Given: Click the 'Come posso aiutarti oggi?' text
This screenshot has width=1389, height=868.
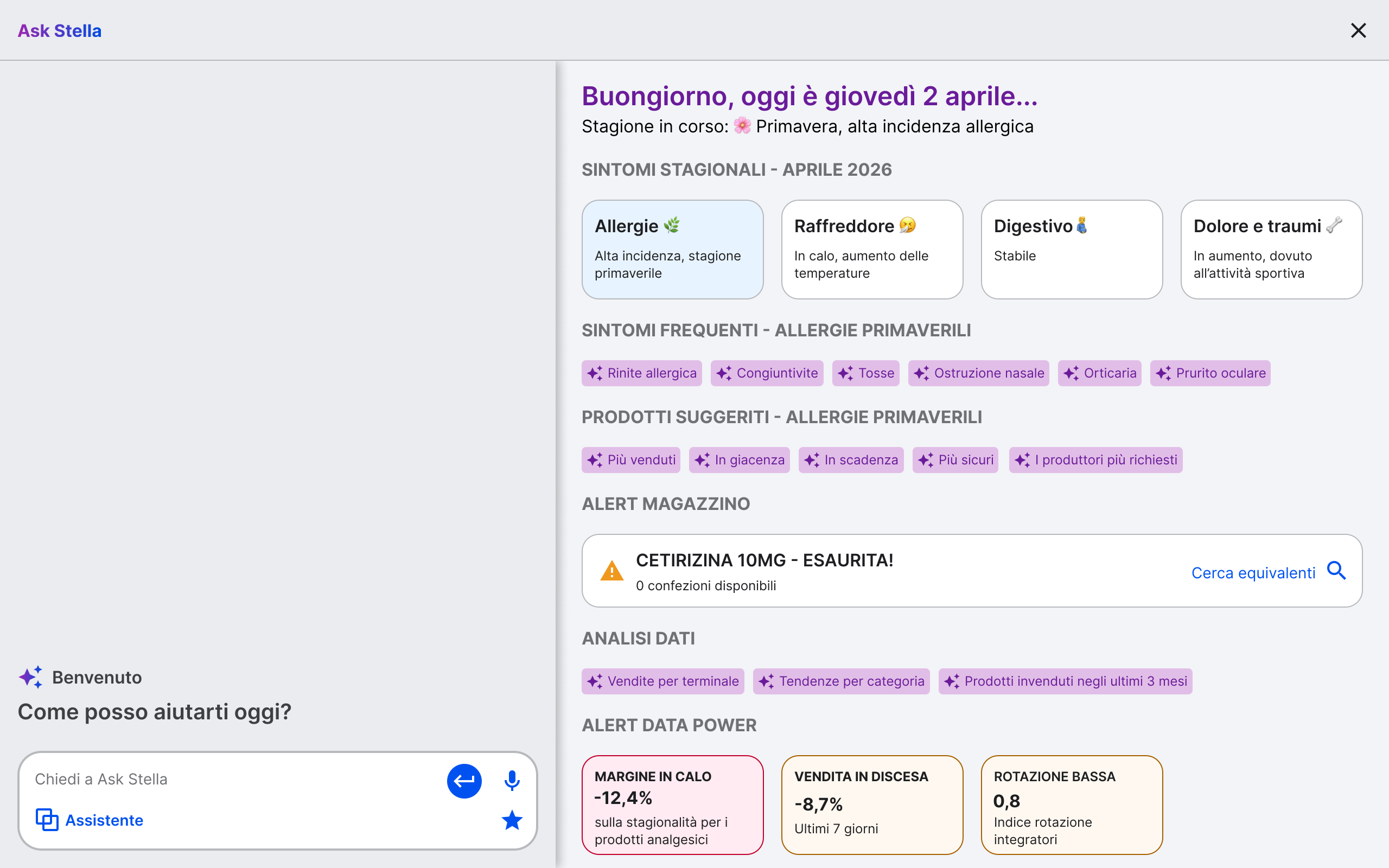Looking at the screenshot, I should [155, 712].
